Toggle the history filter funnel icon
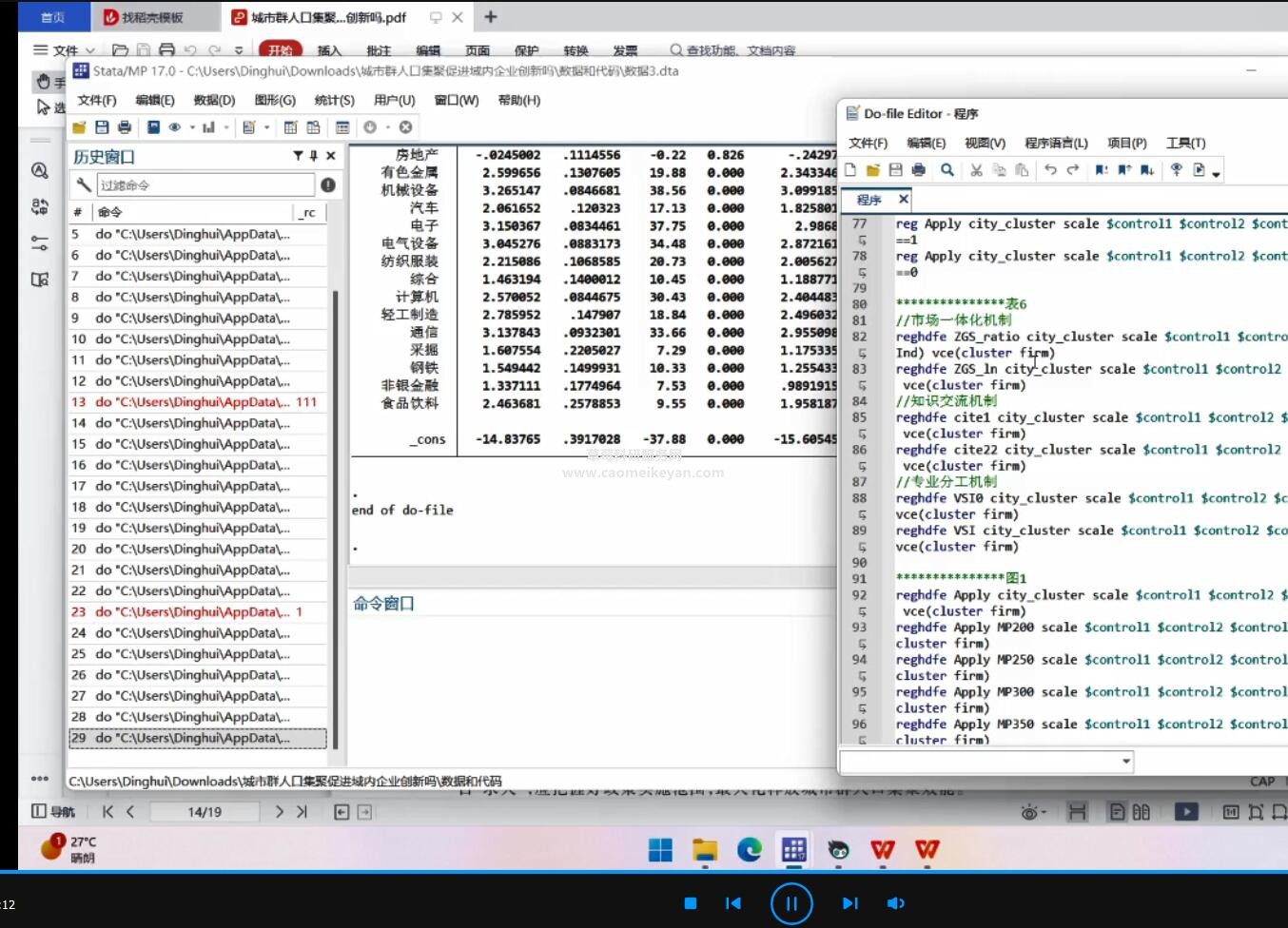This screenshot has height=928, width=1288. (298, 156)
